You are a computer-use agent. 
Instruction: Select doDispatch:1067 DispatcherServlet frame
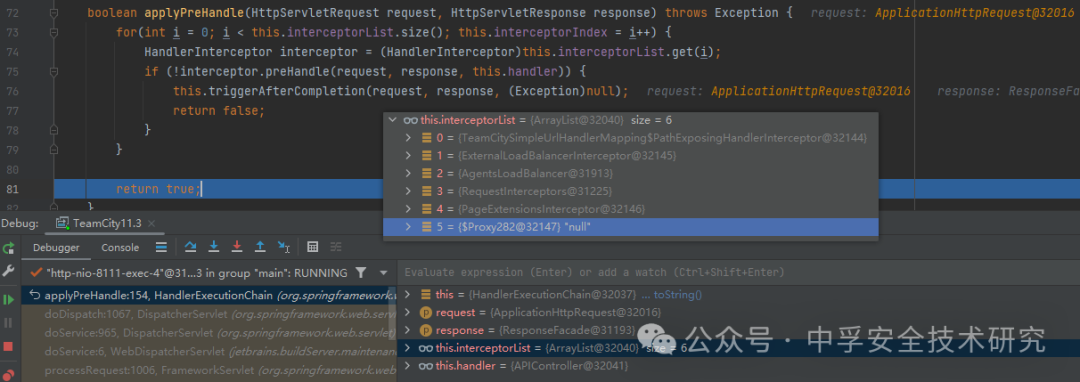[209, 314]
